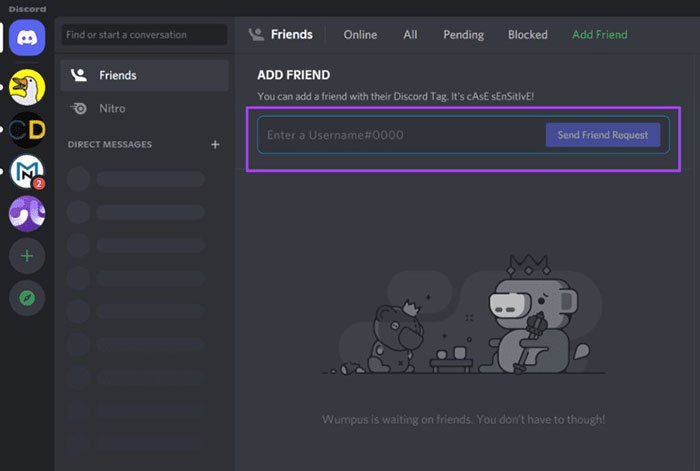Click the Add a Server plus button
The image size is (700, 471).
pos(27,256)
